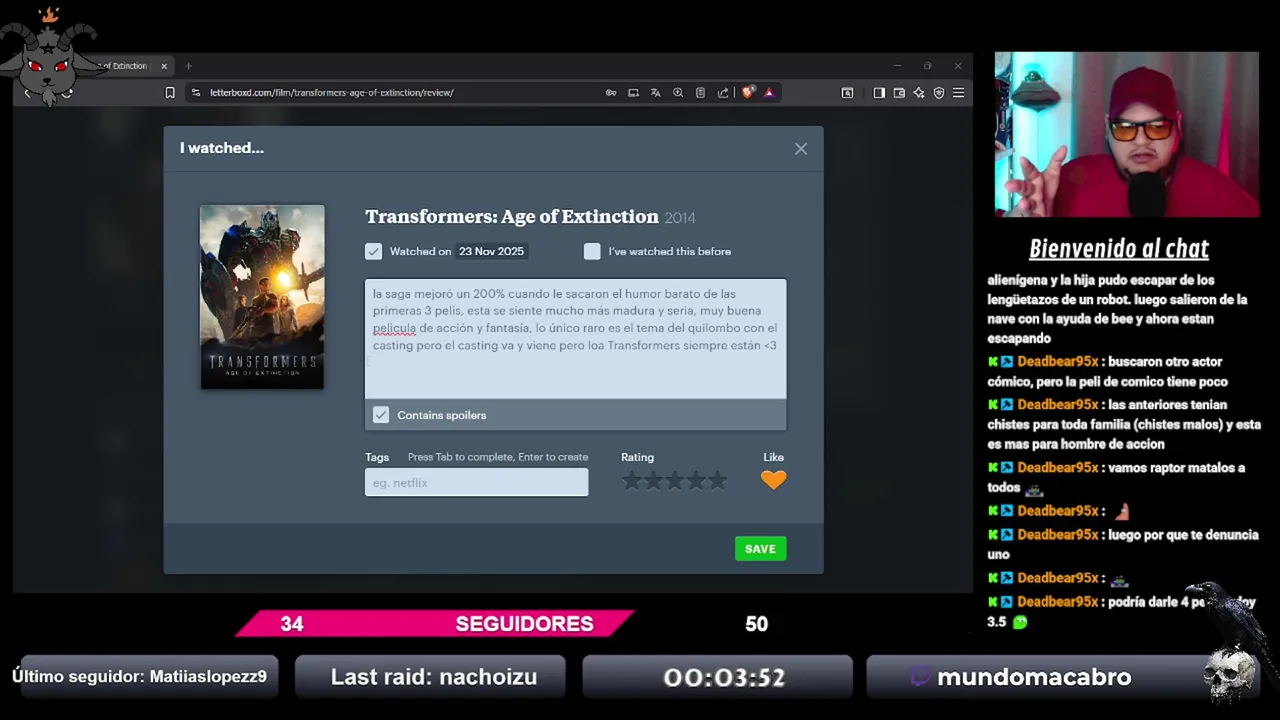
Task: Click the stream timer 00:03:52
Action: (x=724, y=678)
